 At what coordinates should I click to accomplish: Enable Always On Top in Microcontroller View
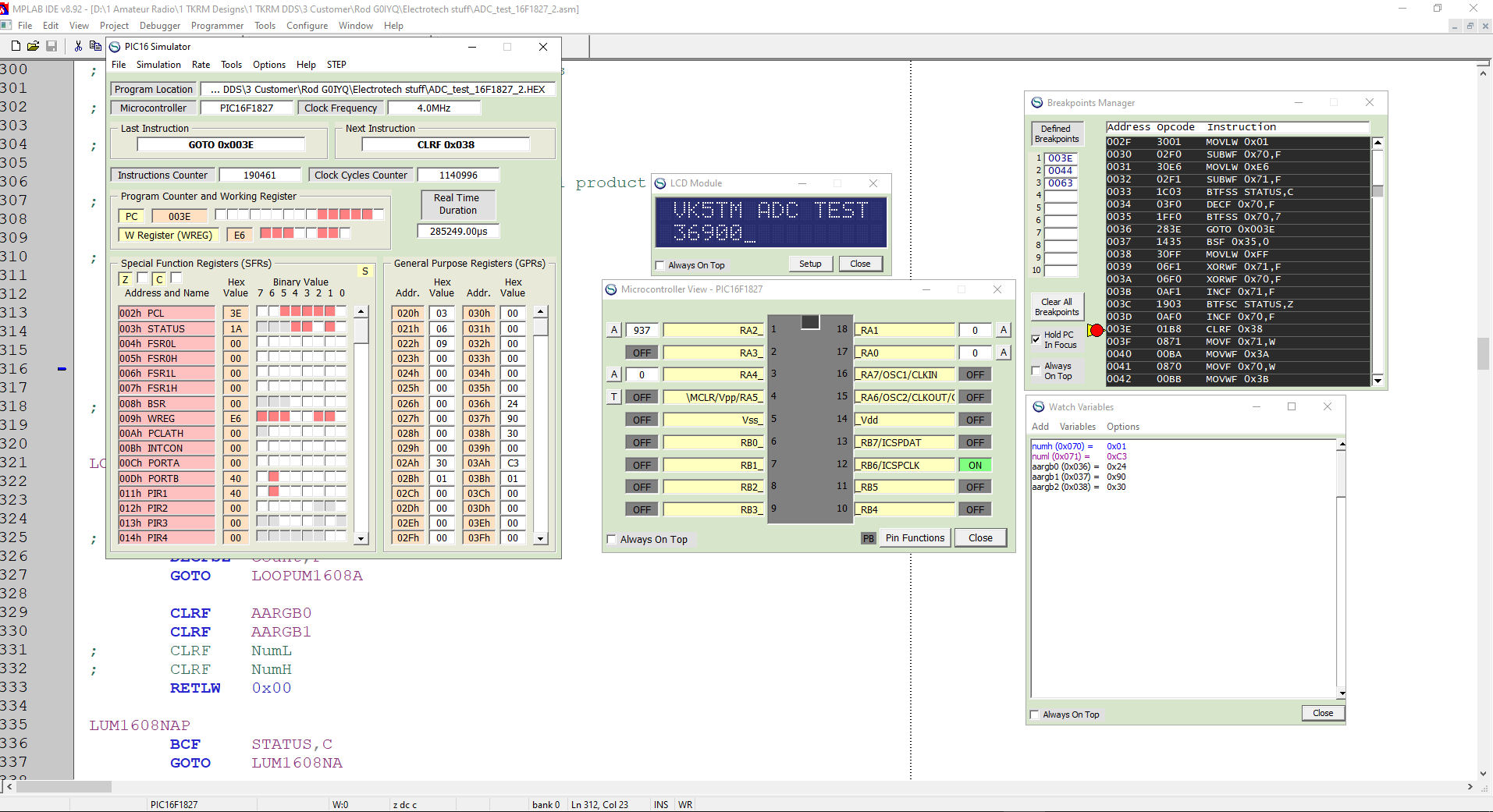[x=612, y=539]
